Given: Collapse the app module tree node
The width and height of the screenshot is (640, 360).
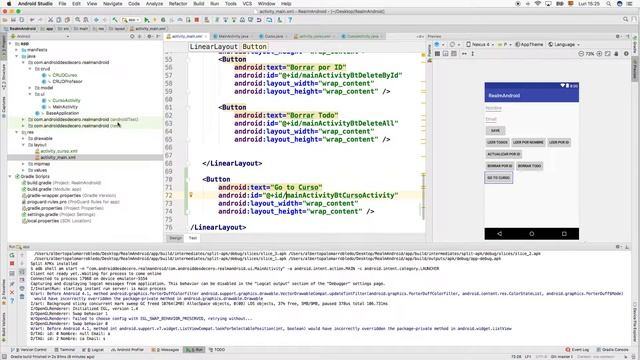Looking at the screenshot, I should click(x=10, y=43).
